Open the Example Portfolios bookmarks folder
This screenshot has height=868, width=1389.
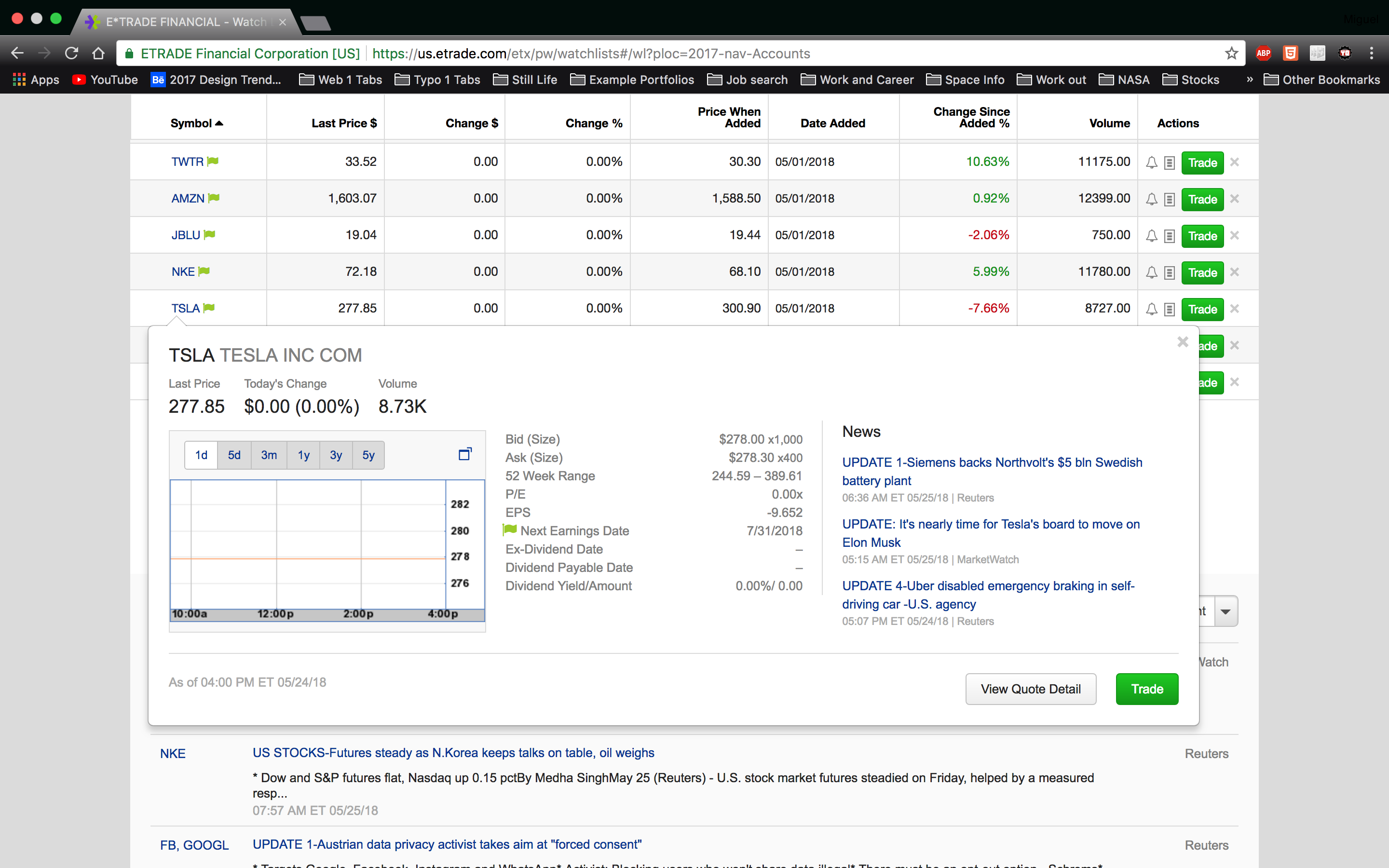click(632, 80)
